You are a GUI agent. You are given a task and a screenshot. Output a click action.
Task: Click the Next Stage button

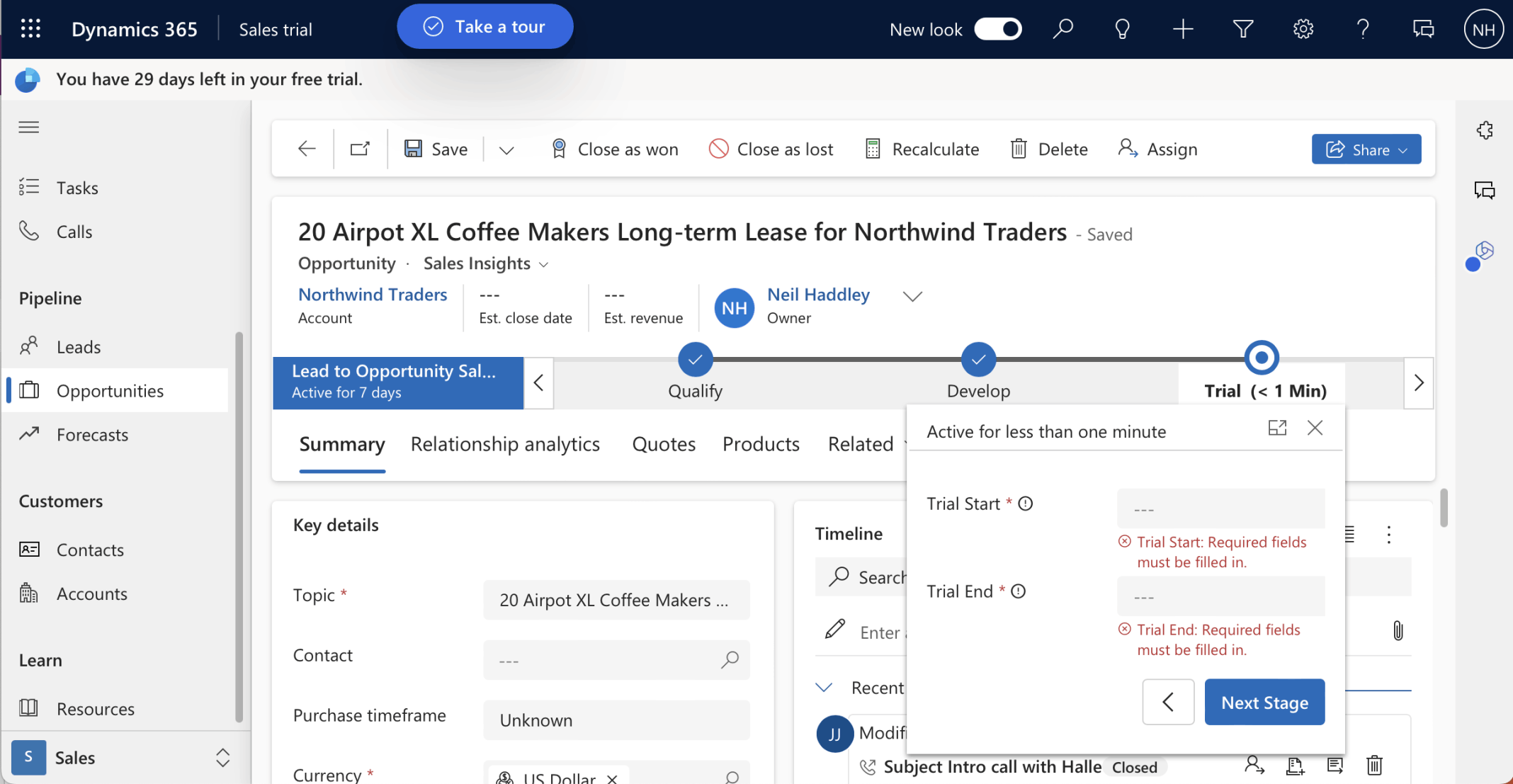pos(1264,702)
